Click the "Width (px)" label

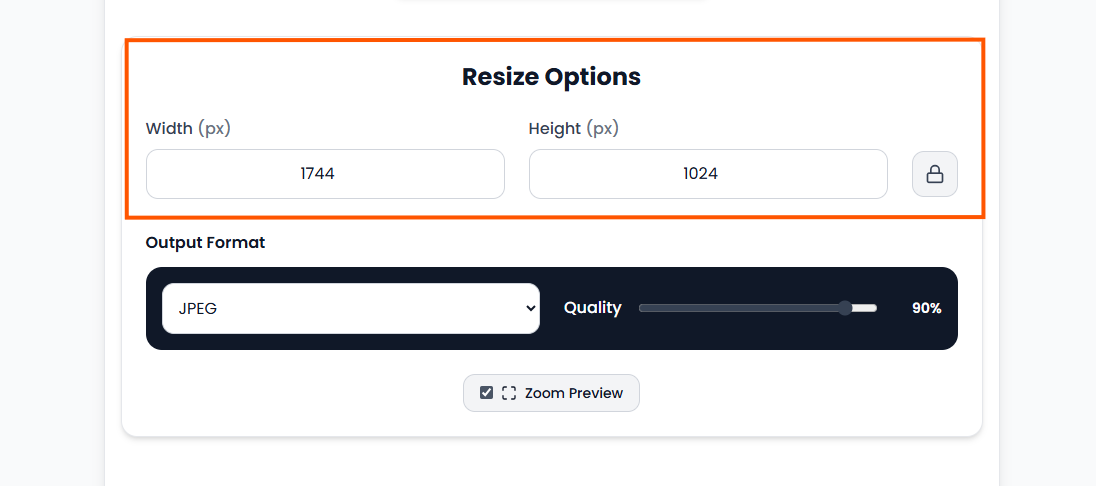pyautogui.click(x=189, y=128)
